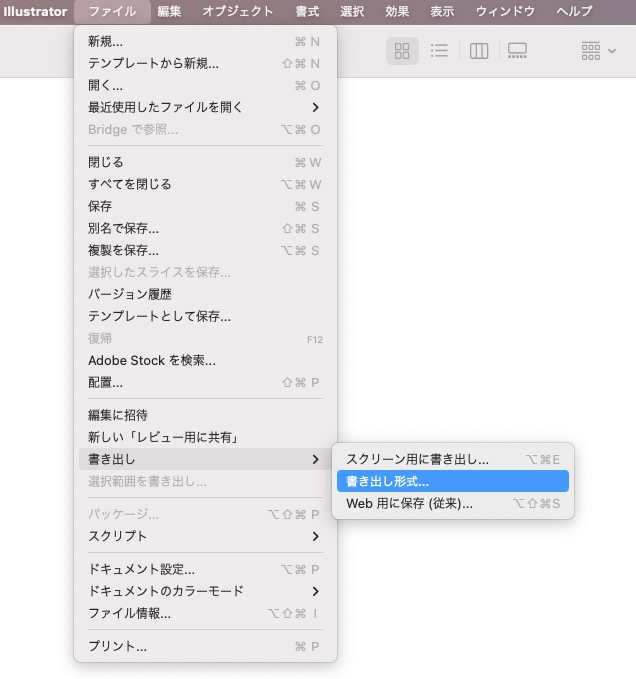Choose スクリーン用に書き出し...

click(452, 459)
